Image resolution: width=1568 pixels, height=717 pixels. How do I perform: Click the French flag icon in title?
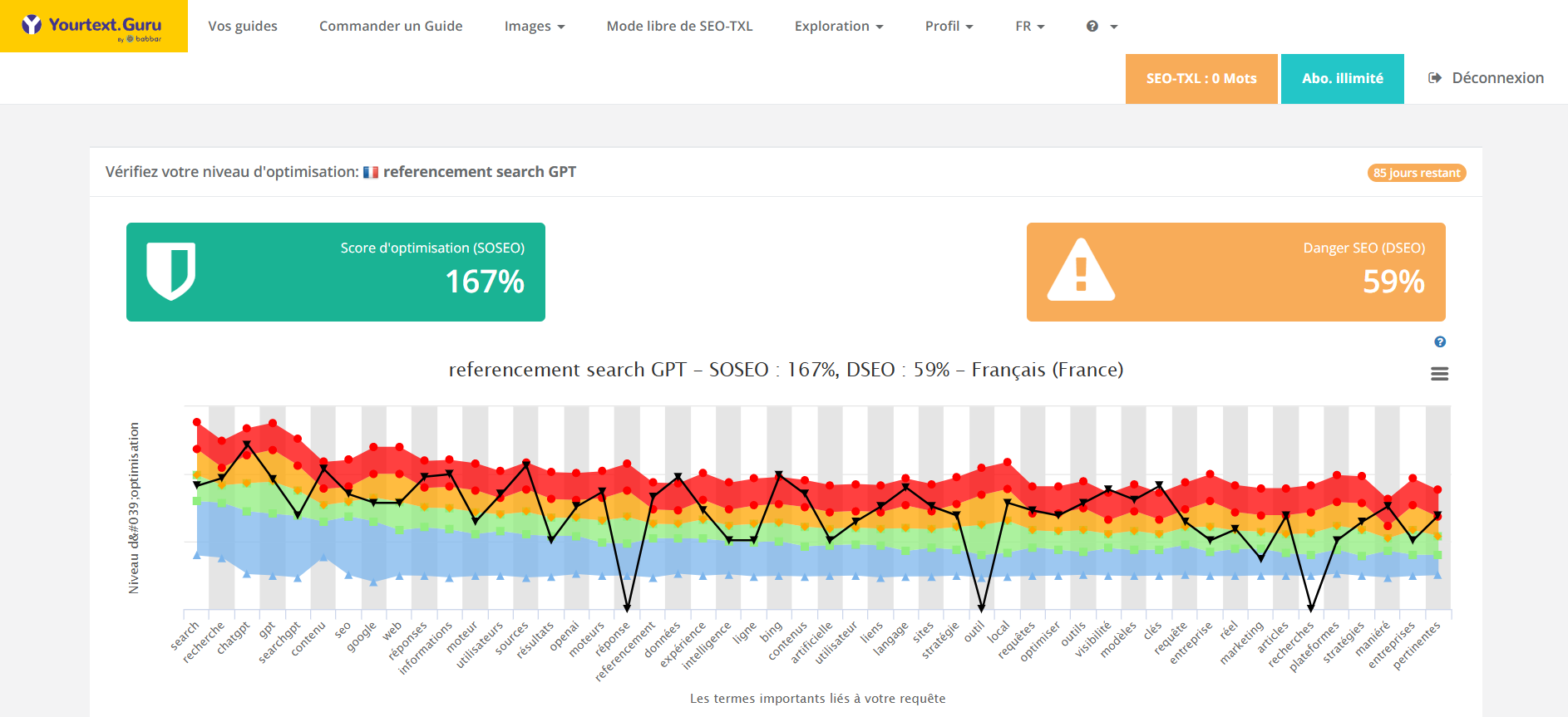(371, 173)
